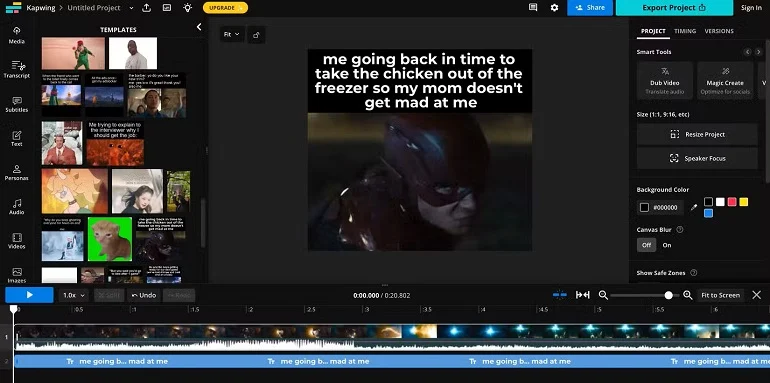Toggle the canvas lock icon
This screenshot has width=770, height=383.
pyautogui.click(x=256, y=35)
